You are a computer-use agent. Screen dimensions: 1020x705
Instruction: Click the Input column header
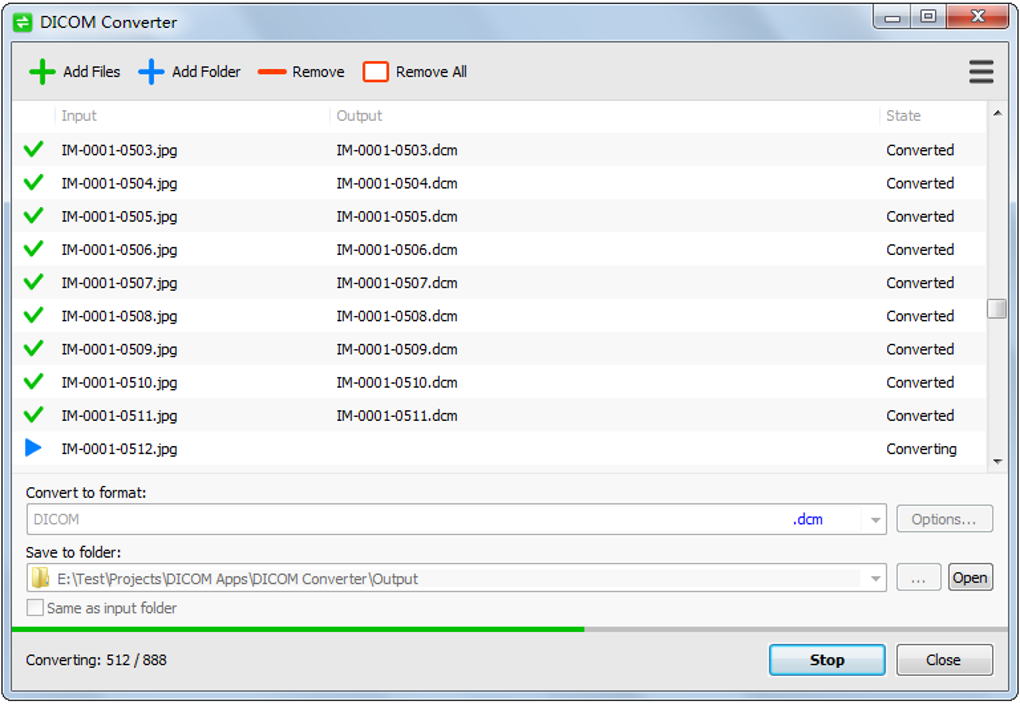point(79,116)
